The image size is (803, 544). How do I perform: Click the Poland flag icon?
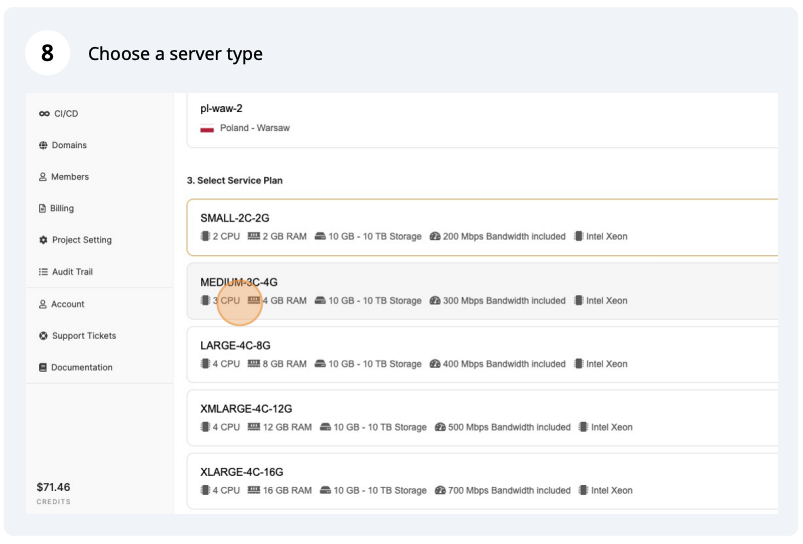click(x=207, y=129)
